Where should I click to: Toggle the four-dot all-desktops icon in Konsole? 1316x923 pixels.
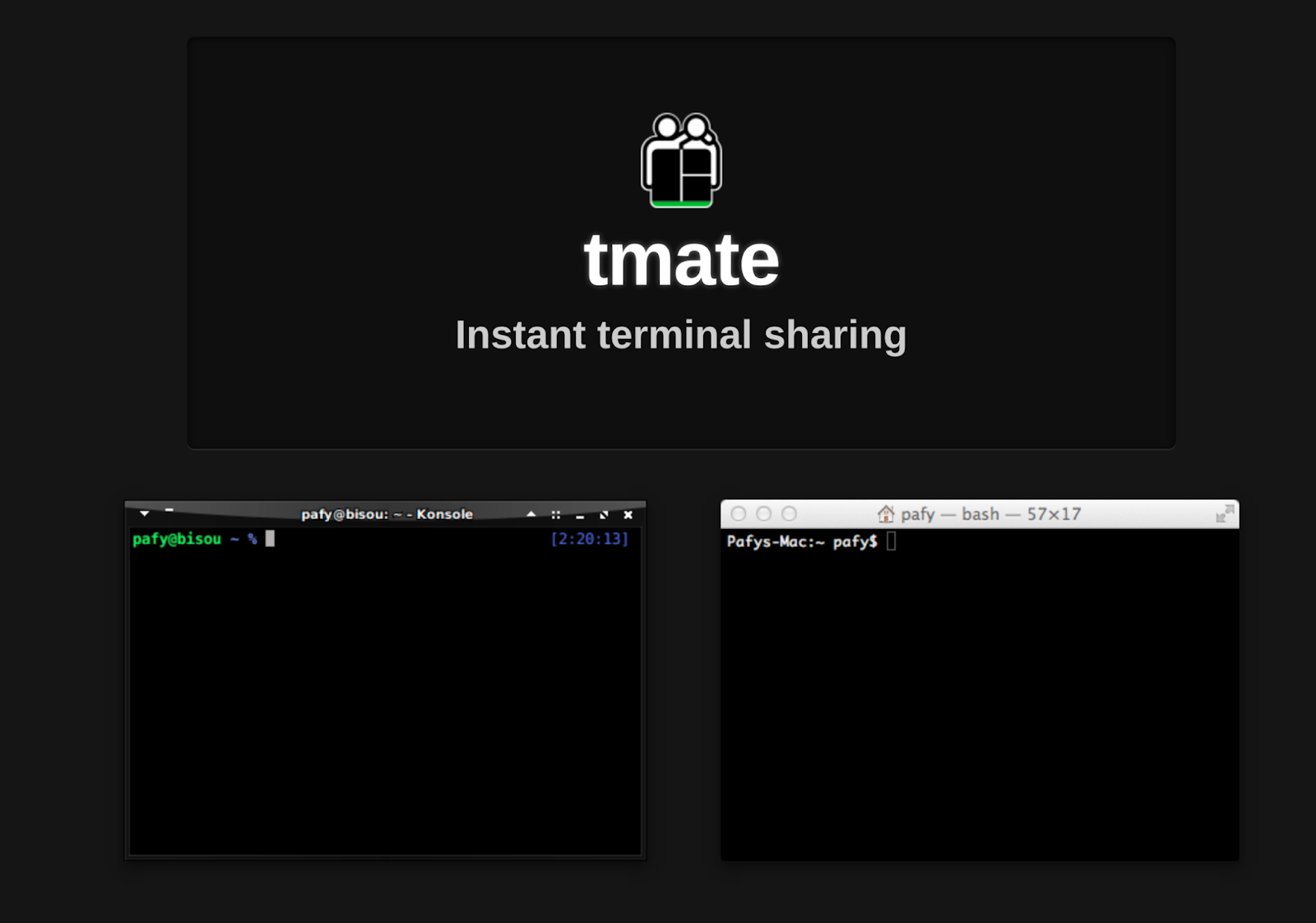pos(556,515)
